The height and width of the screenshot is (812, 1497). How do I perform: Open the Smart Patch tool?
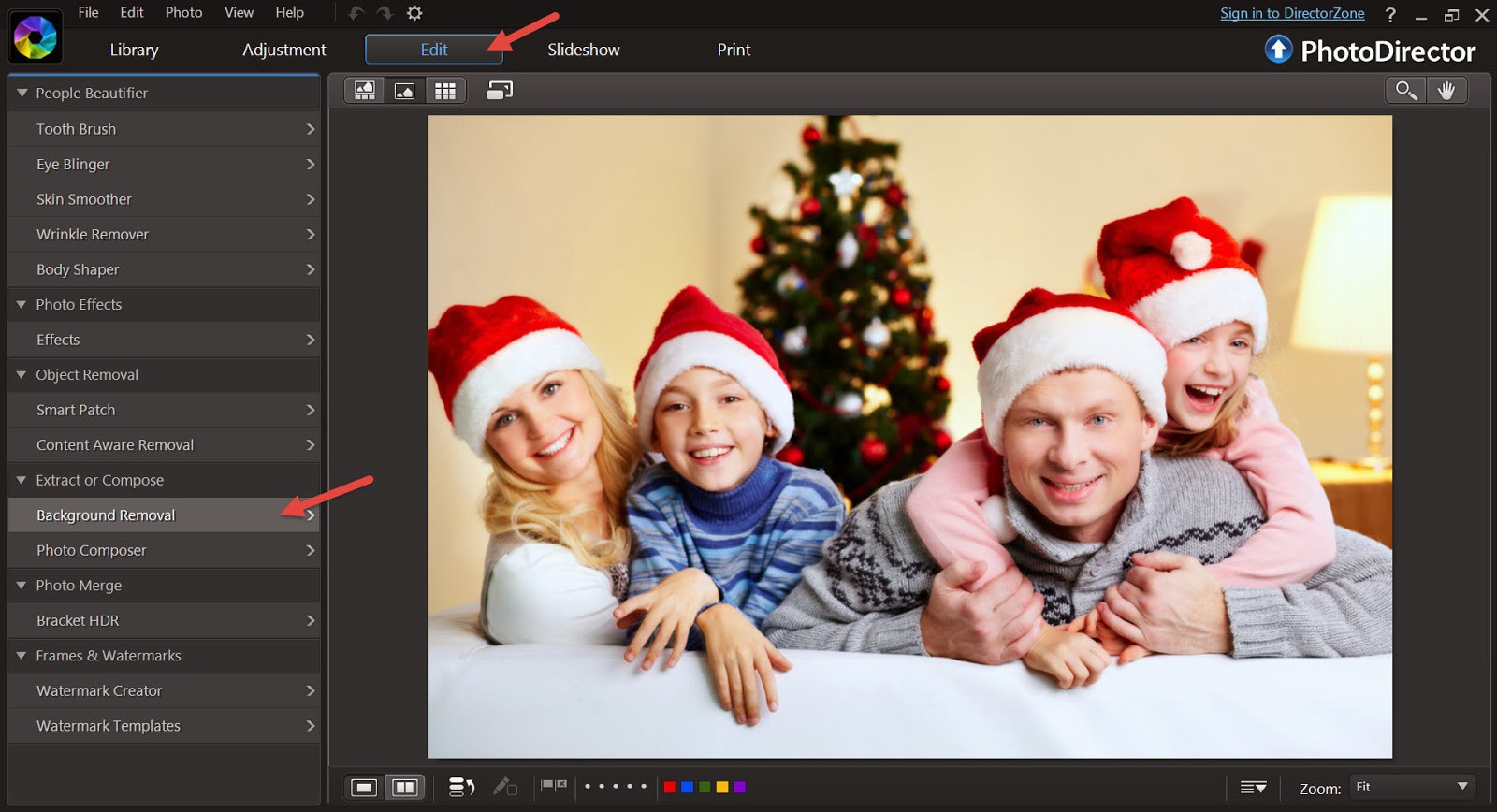point(165,410)
